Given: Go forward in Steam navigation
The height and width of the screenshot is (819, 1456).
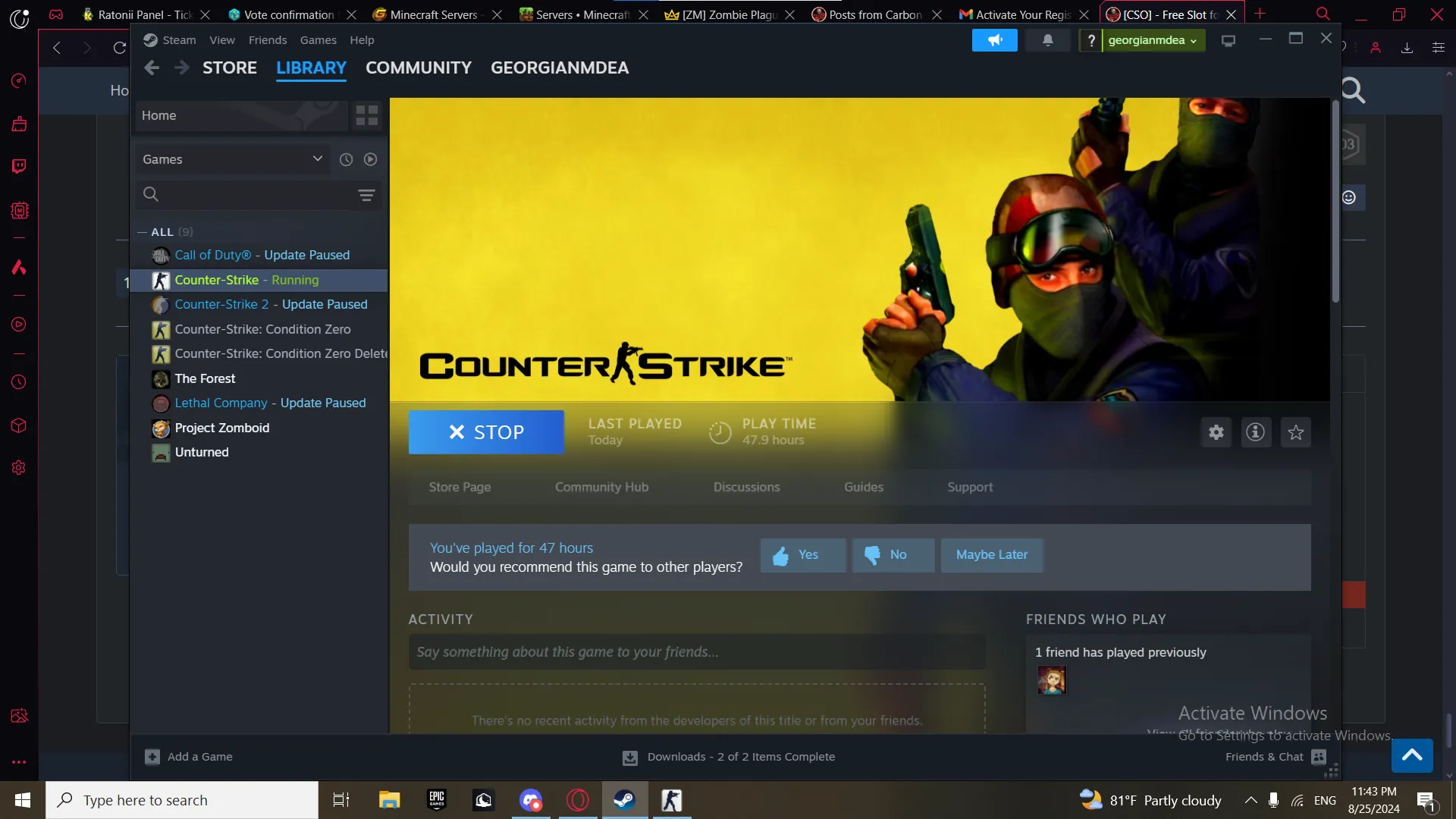Looking at the screenshot, I should tap(181, 68).
